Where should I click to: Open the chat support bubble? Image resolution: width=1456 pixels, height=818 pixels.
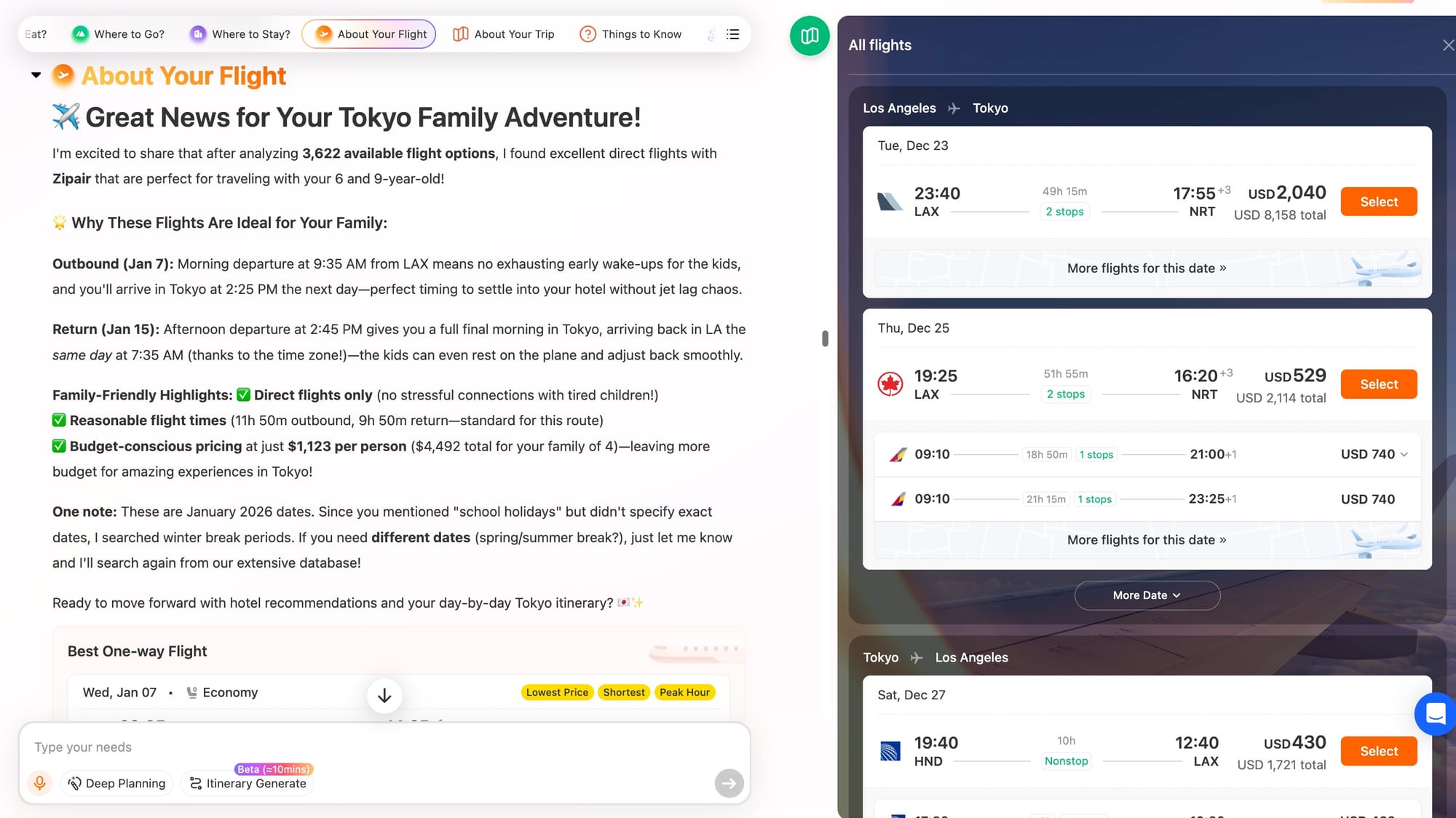click(x=1435, y=715)
